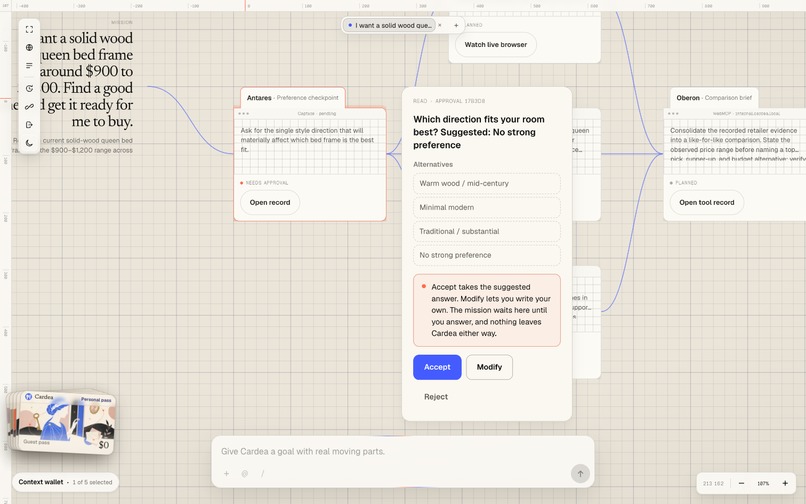Open the Antares card three-dot menu
Screen dimensions: 806x504
pyautogui.click(x=244, y=114)
